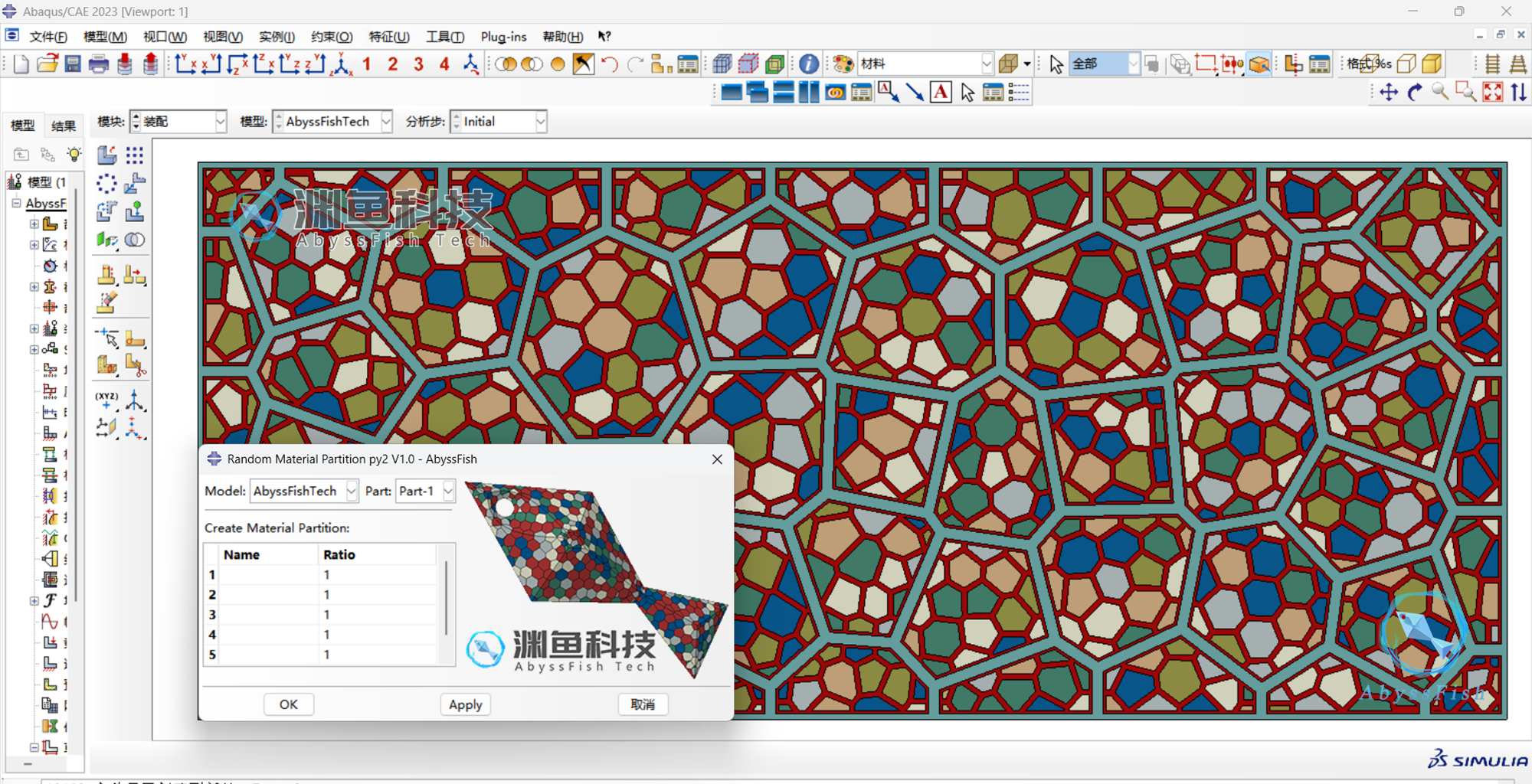The image size is (1532, 784).
Task: Click the 取消 cancel button
Action: 643,704
